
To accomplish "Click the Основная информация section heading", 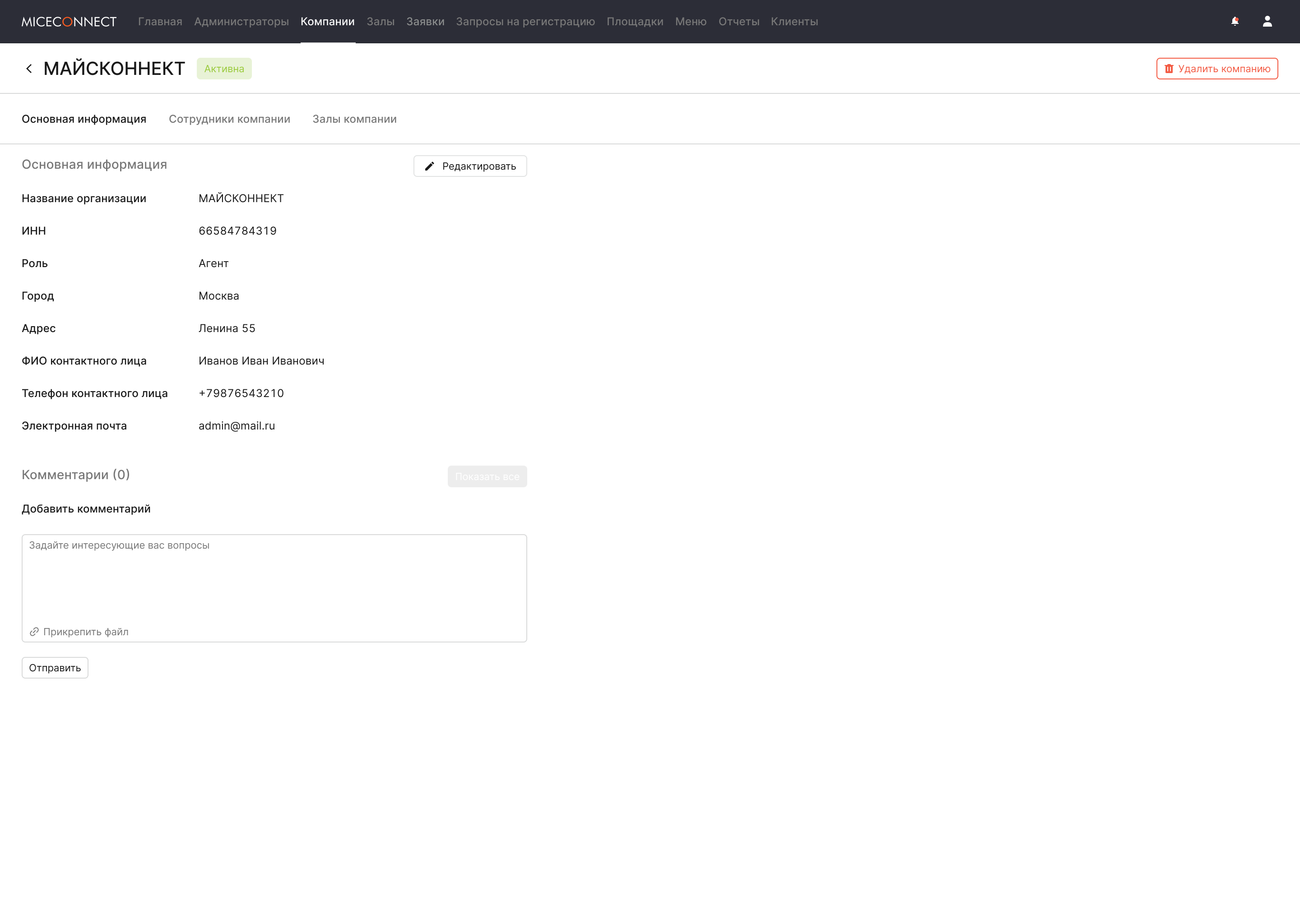I will click(94, 164).
